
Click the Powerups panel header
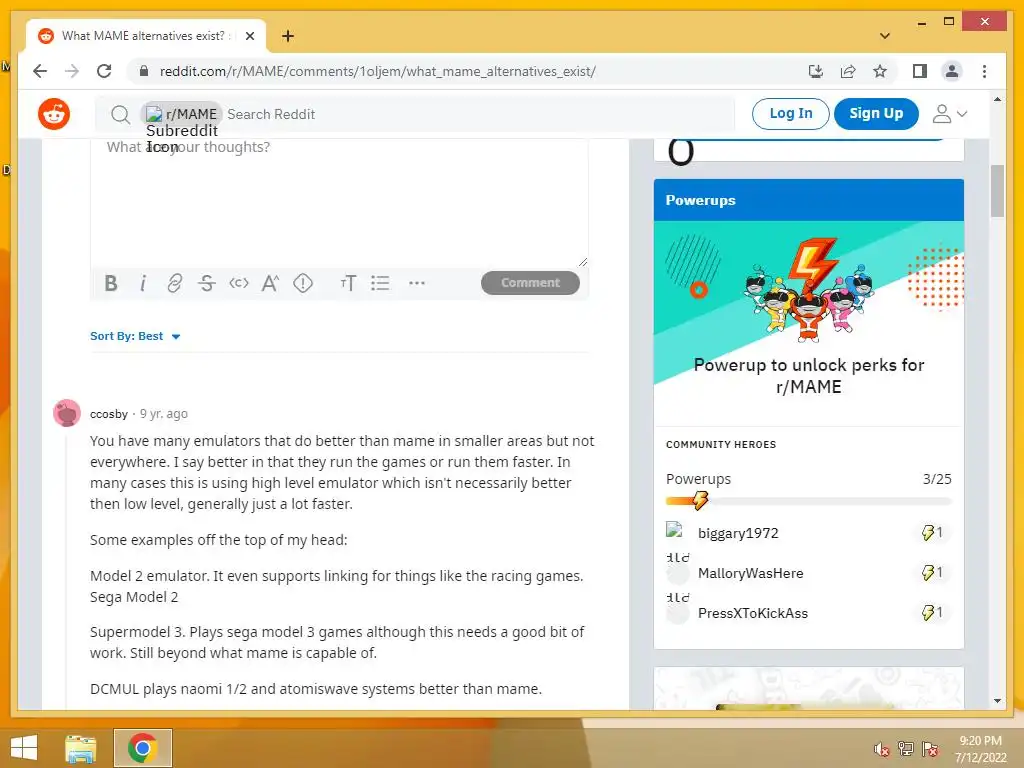[x=808, y=200]
